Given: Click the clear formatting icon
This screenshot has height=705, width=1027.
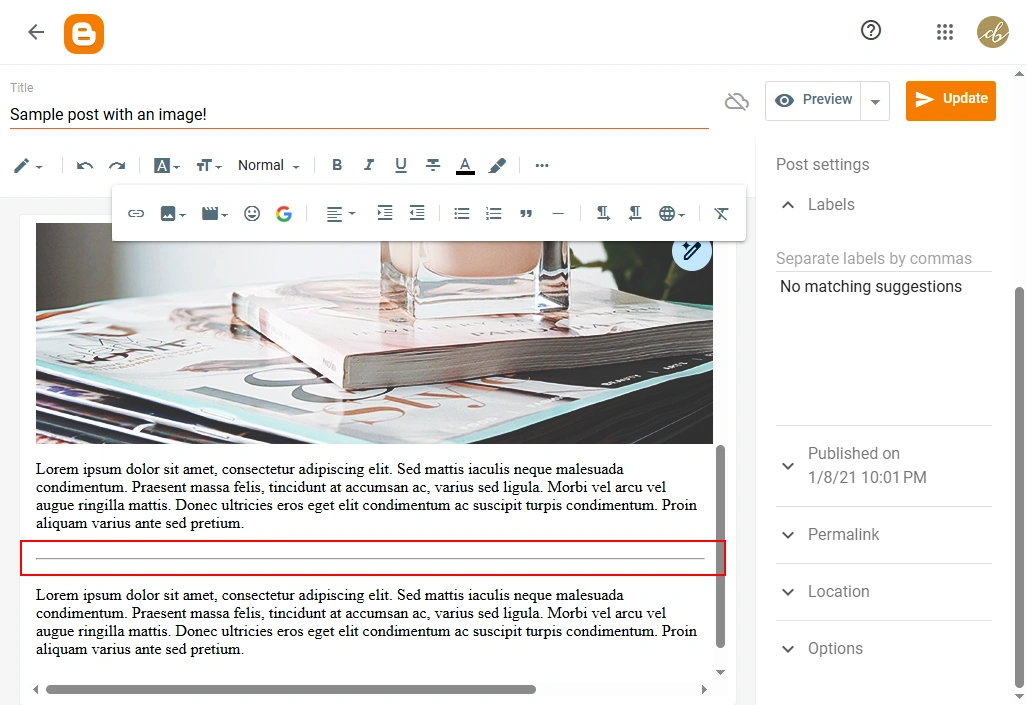Looking at the screenshot, I should click(x=721, y=213).
